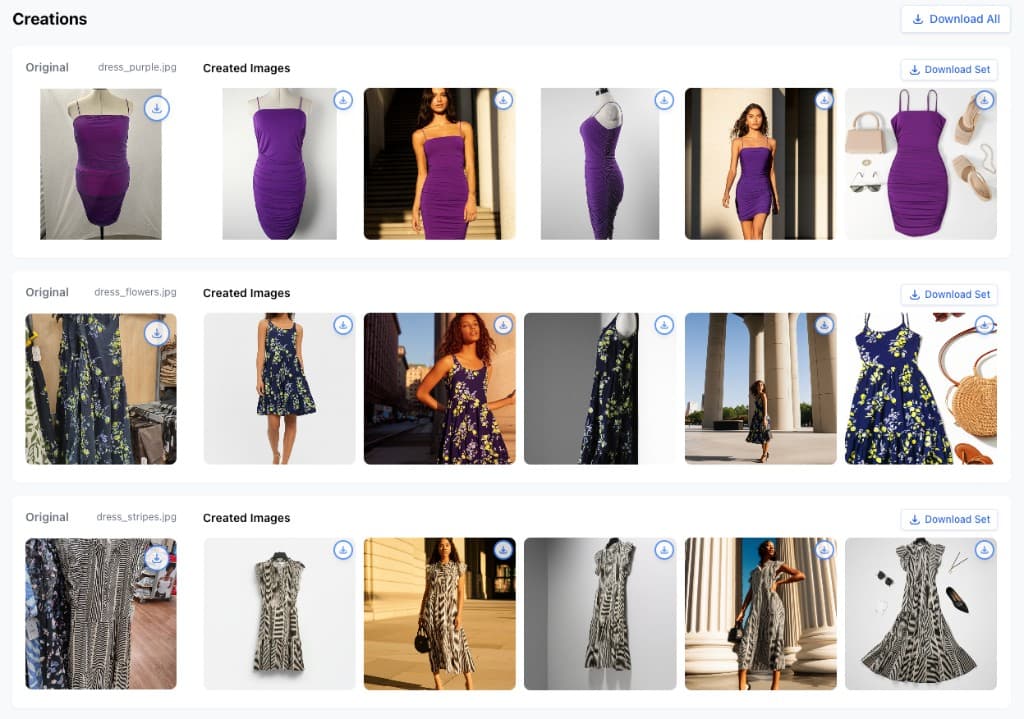Download the purple dress side-view mannequin image
Viewport: 1024px width, 719px height.
tap(664, 100)
